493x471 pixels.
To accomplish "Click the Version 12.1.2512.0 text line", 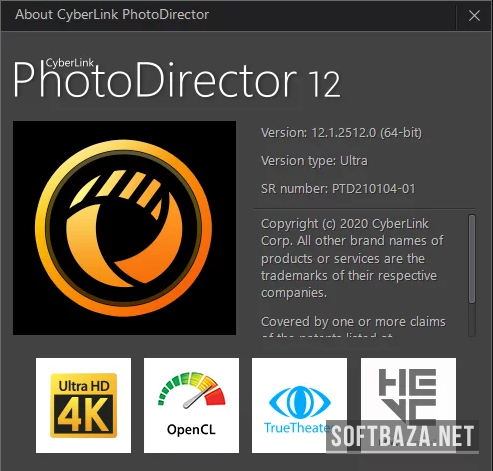I will pyautogui.click(x=341, y=133).
